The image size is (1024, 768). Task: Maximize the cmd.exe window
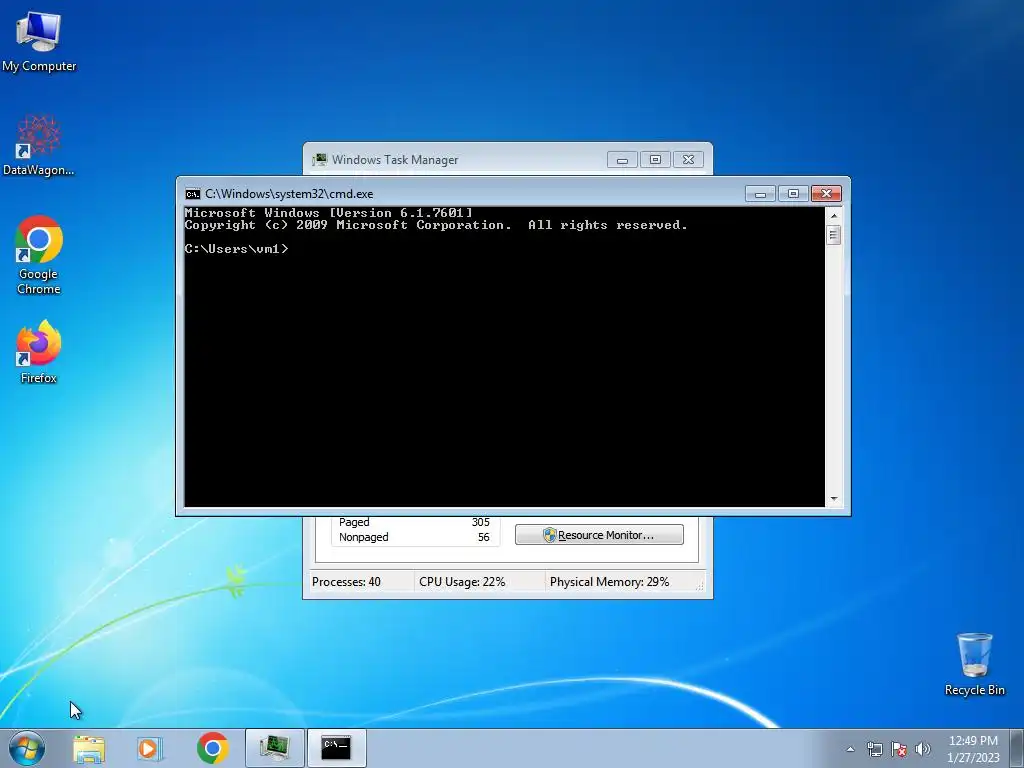tap(793, 194)
